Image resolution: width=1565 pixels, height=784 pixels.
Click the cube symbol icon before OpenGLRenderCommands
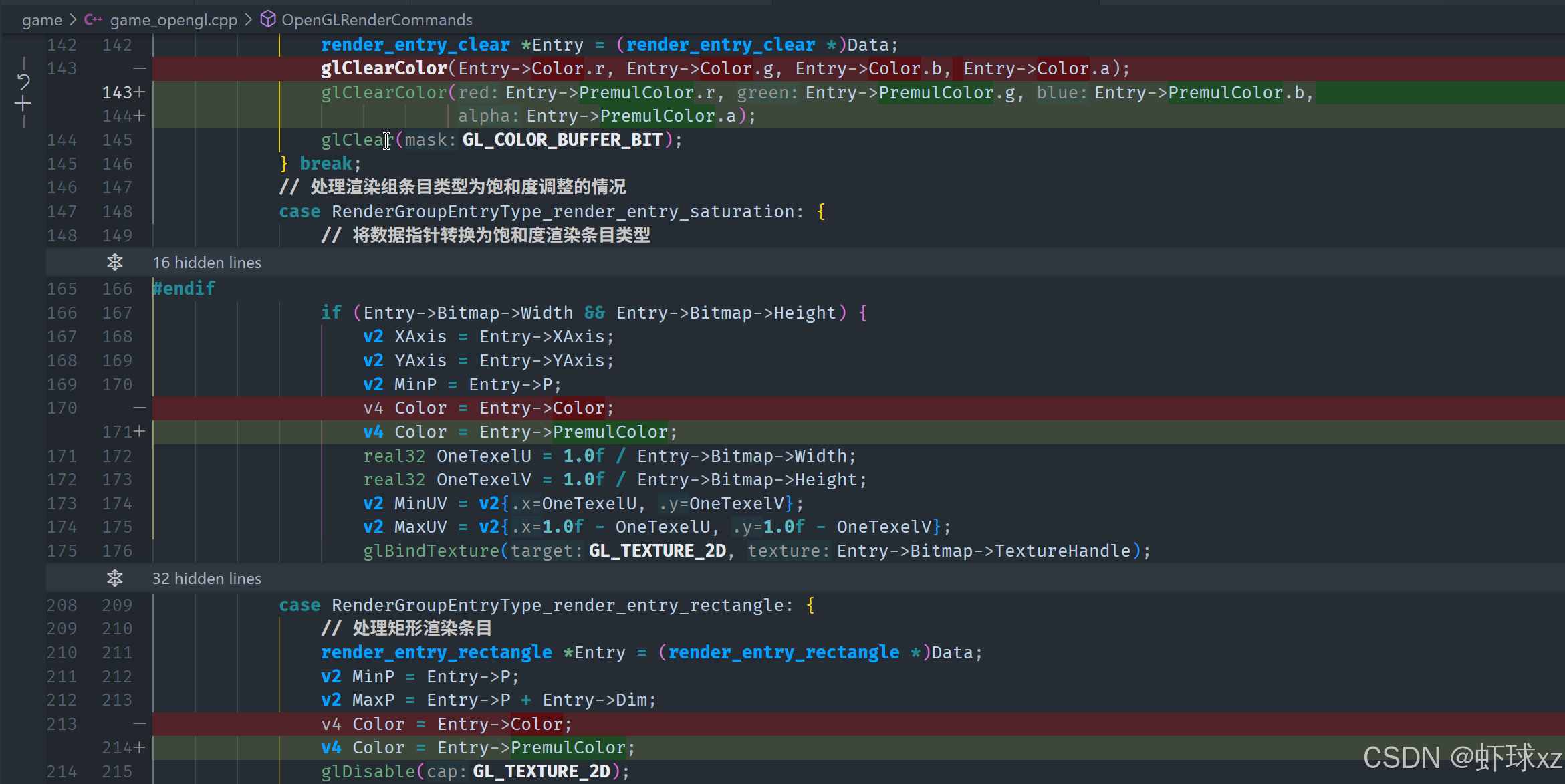[268, 19]
